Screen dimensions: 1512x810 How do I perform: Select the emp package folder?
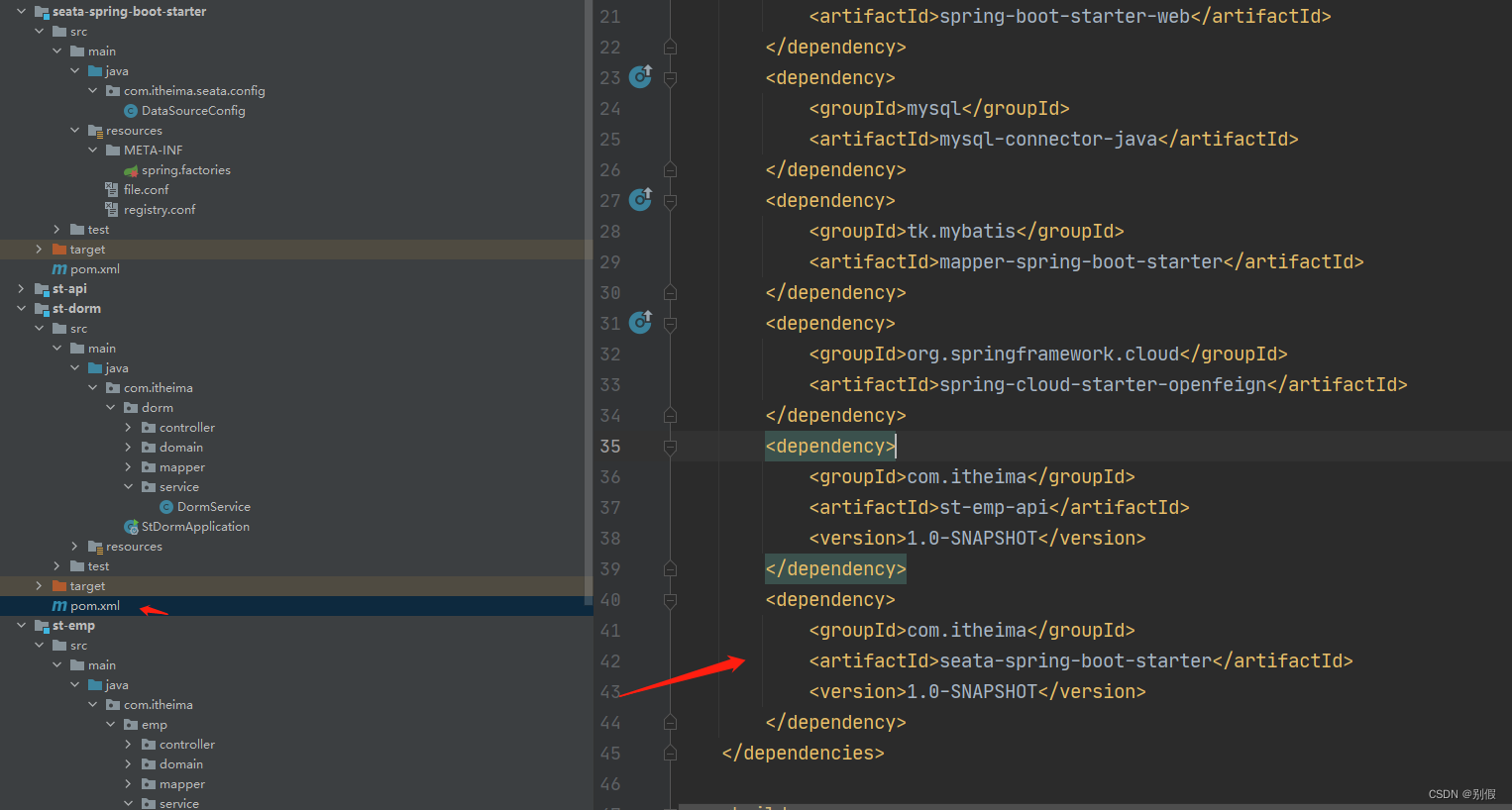point(146,725)
